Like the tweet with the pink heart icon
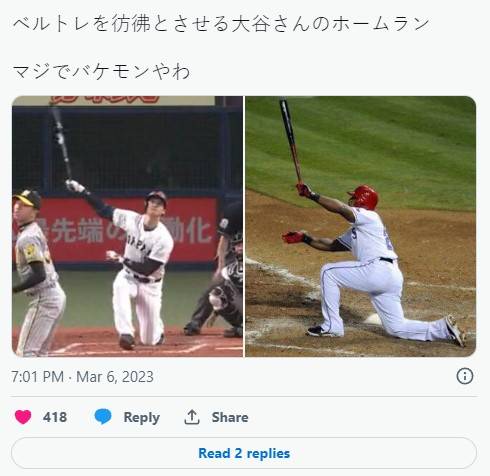This screenshot has height=476, width=490. pos(23,417)
